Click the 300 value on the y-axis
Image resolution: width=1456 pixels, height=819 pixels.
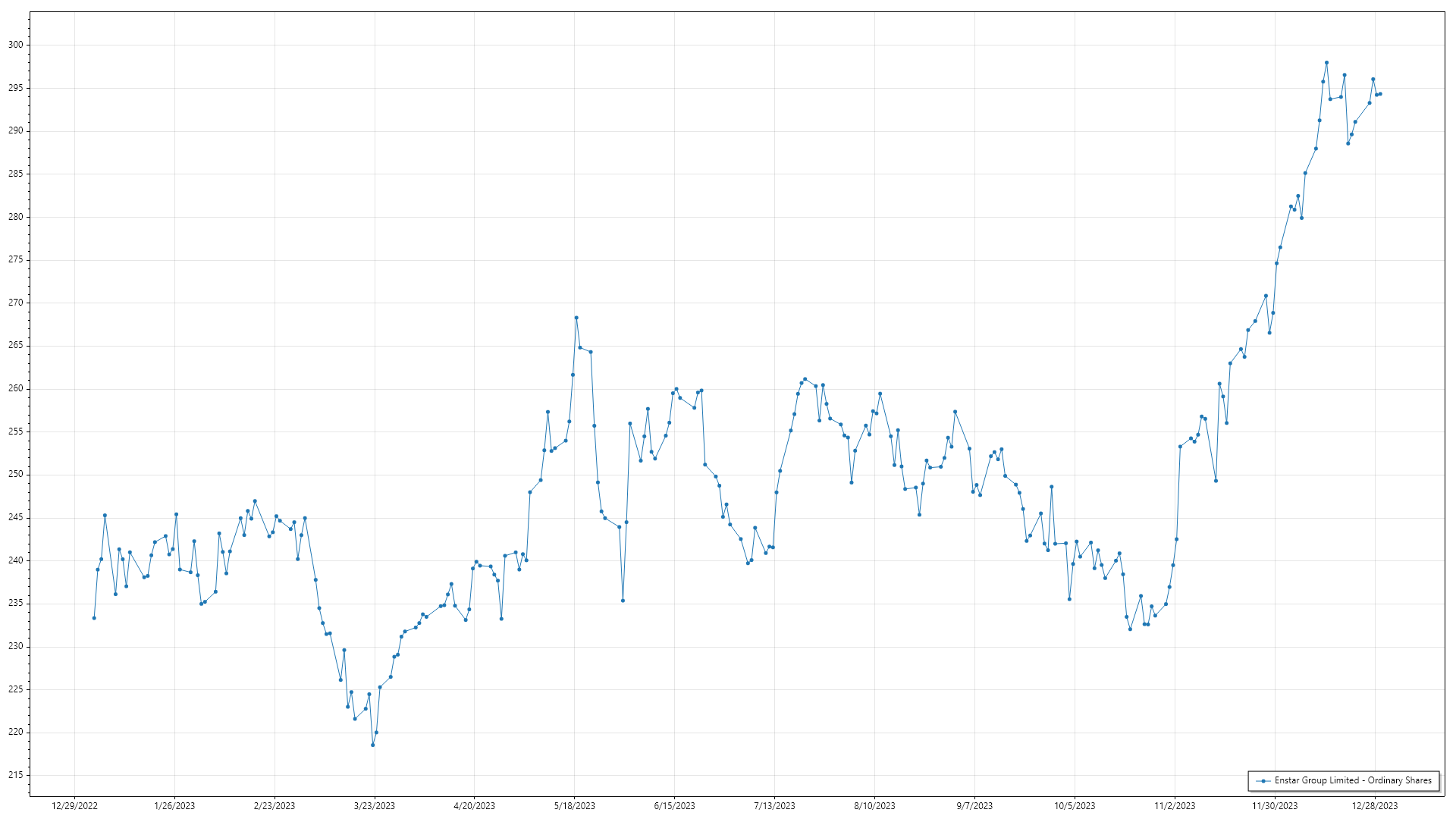tap(15, 45)
